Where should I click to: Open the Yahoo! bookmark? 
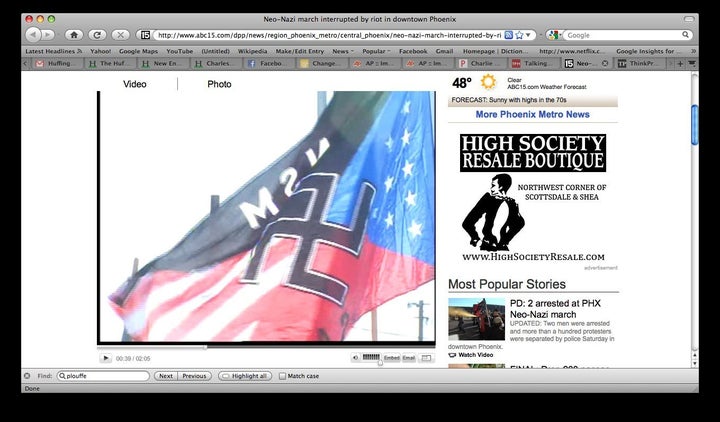point(100,51)
